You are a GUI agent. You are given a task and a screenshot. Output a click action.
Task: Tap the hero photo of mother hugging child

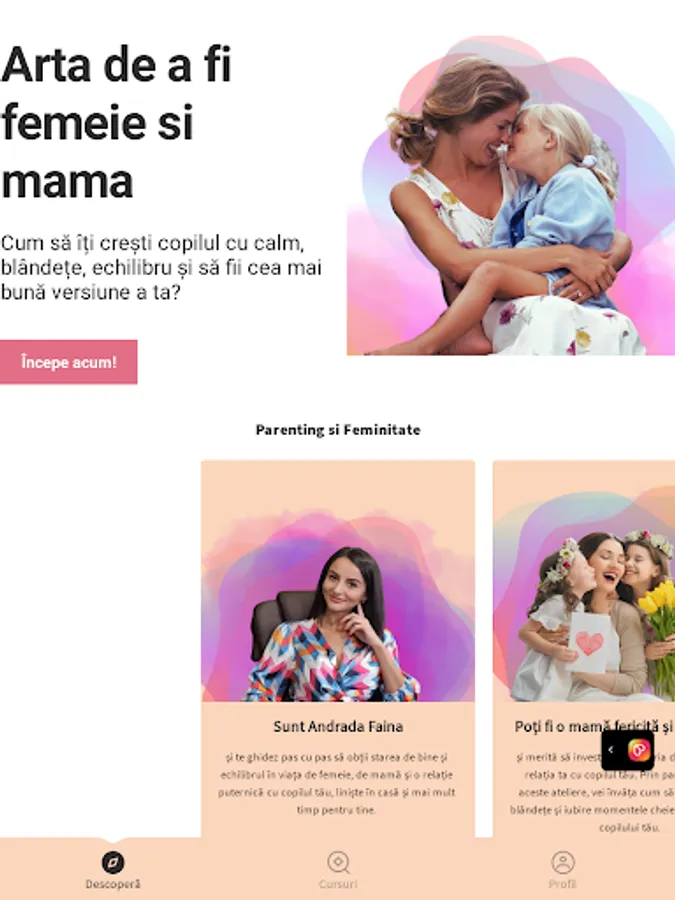tap(511, 196)
